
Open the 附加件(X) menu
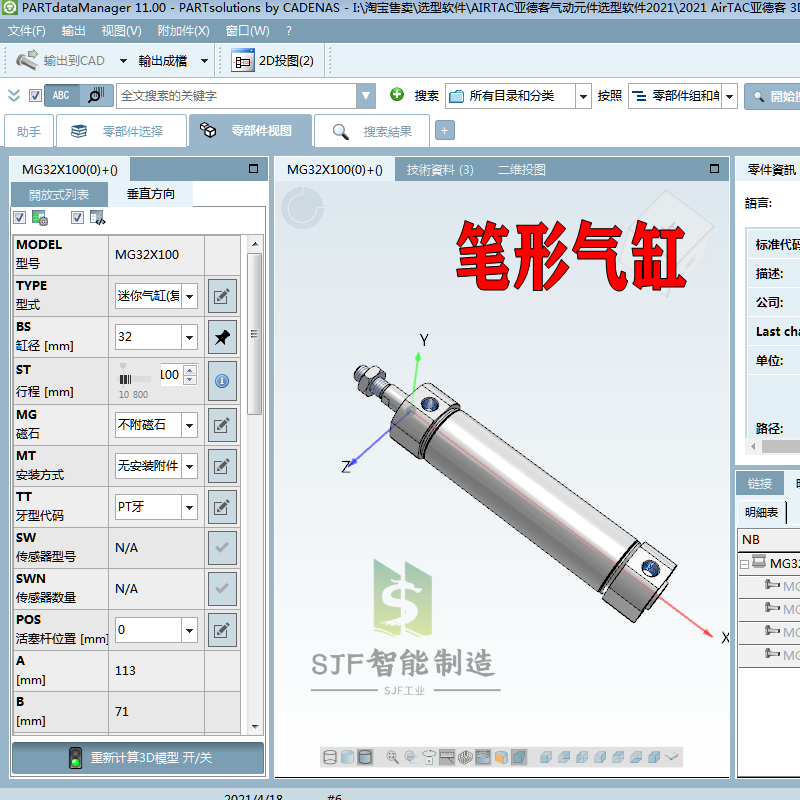[x=183, y=31]
